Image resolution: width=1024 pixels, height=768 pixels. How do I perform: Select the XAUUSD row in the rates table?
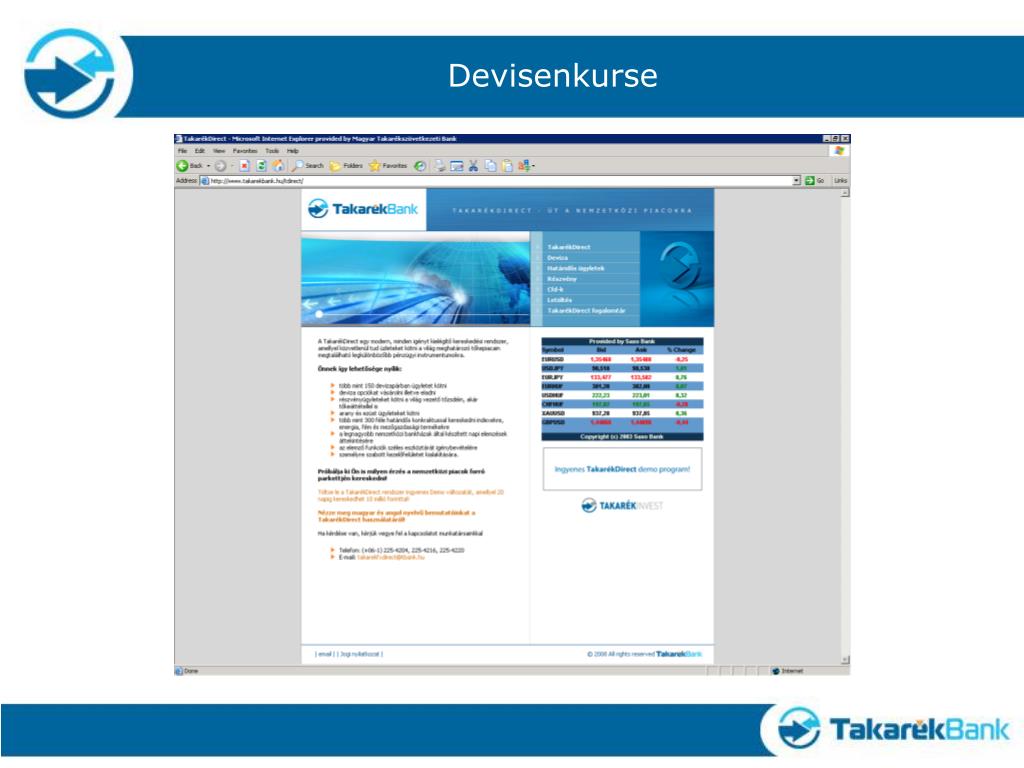622,413
